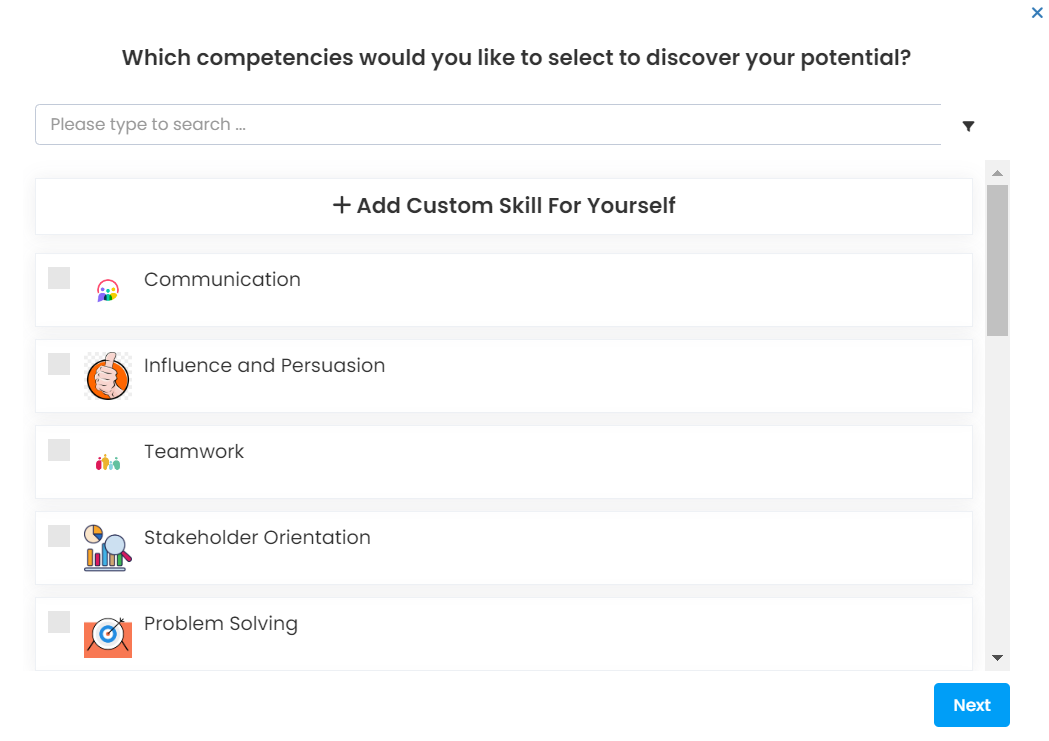The height and width of the screenshot is (741, 1049).
Task: Open the filter funnel icon
Action: point(968,126)
